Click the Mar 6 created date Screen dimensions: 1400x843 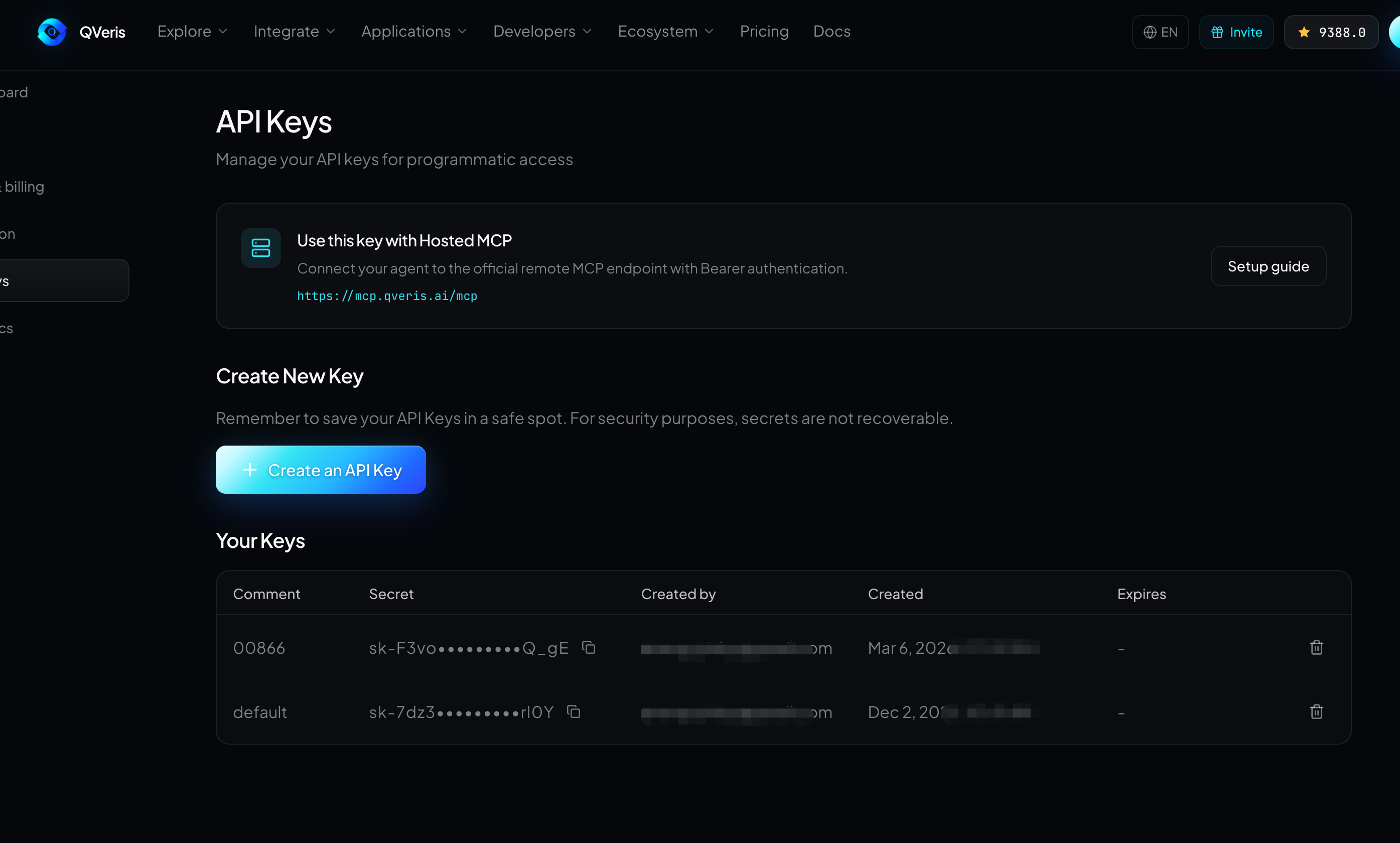(x=953, y=648)
